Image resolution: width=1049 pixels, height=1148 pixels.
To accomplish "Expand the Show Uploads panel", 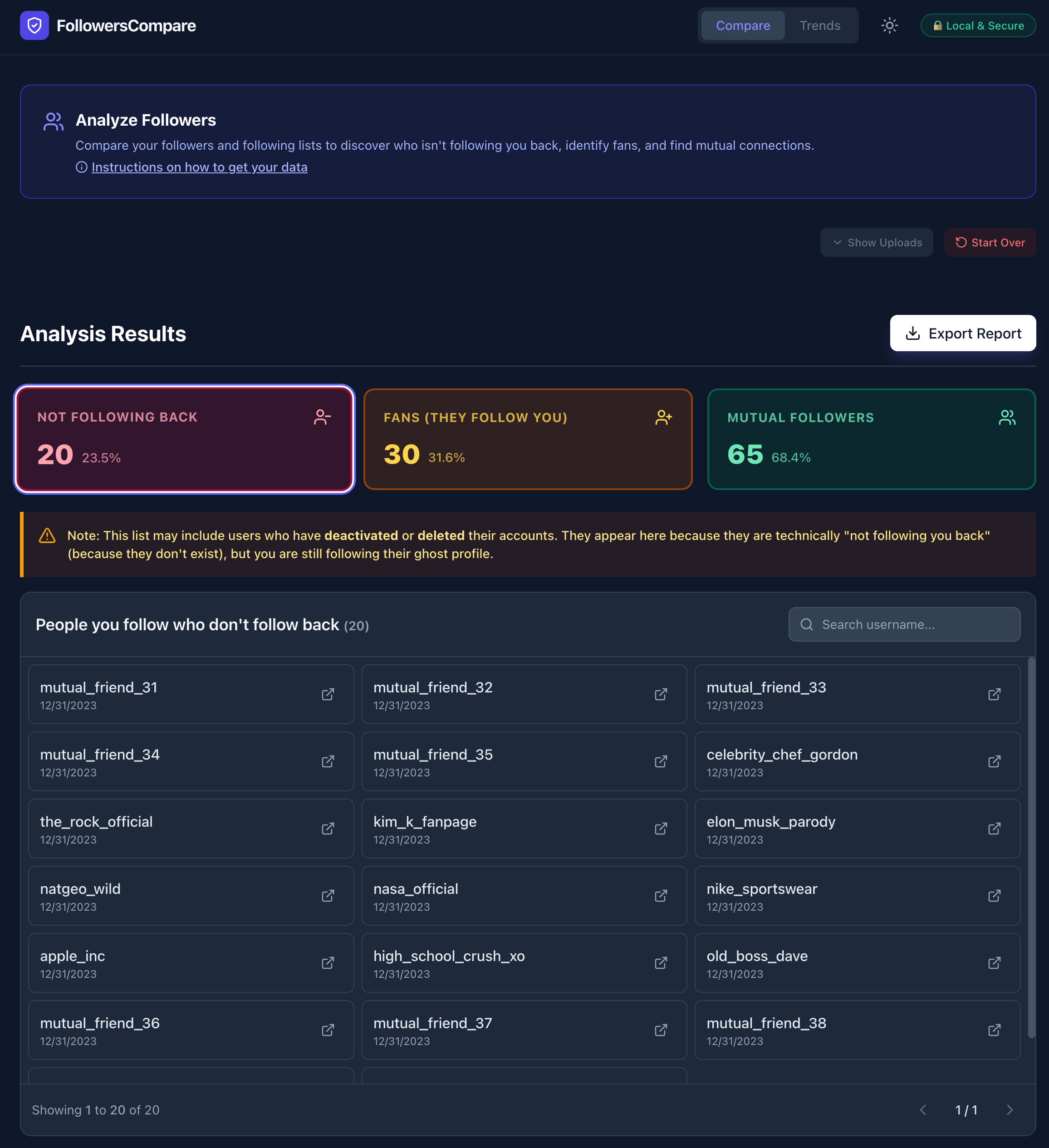I will [877, 242].
